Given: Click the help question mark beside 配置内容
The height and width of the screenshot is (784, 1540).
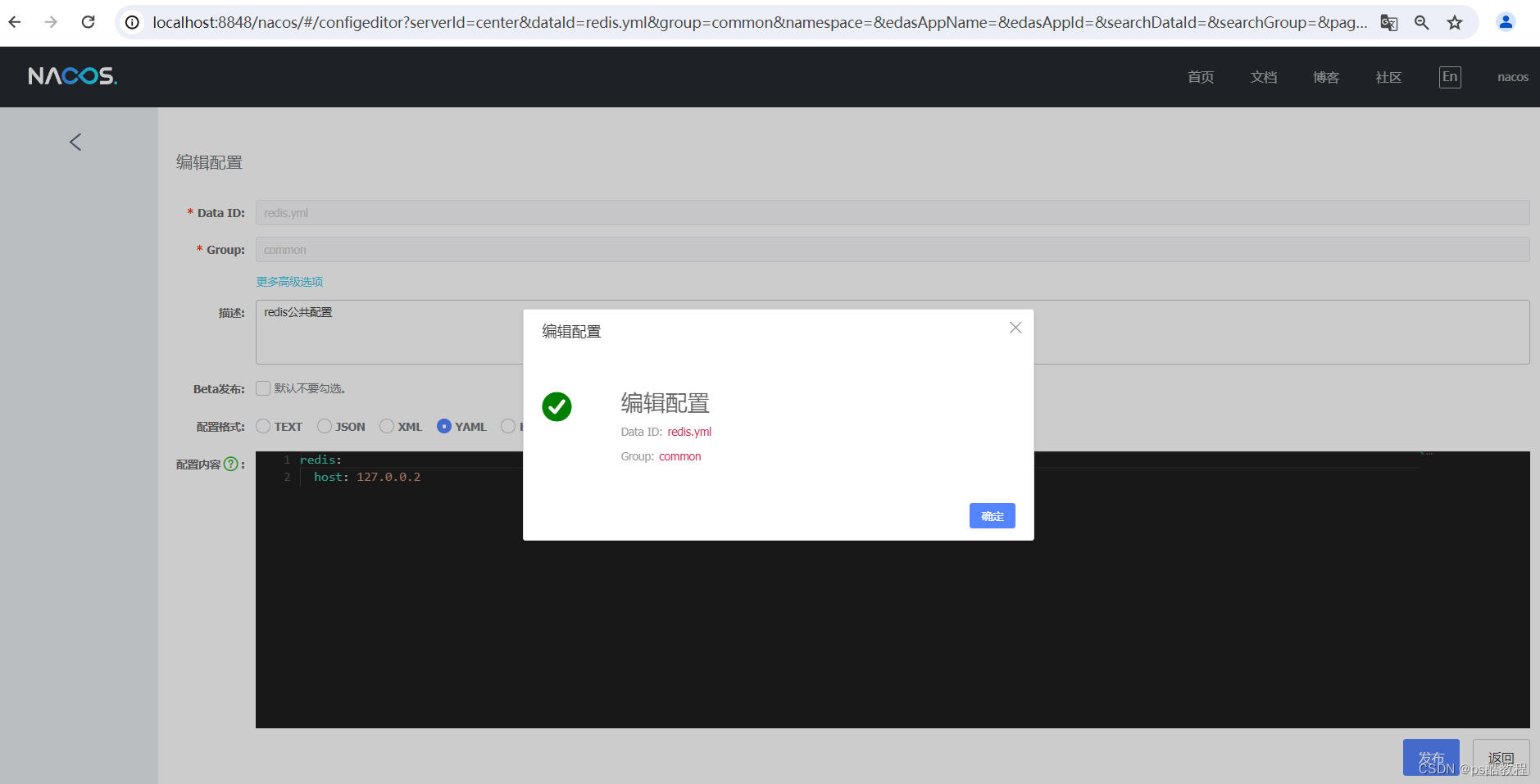Looking at the screenshot, I should click(x=231, y=464).
